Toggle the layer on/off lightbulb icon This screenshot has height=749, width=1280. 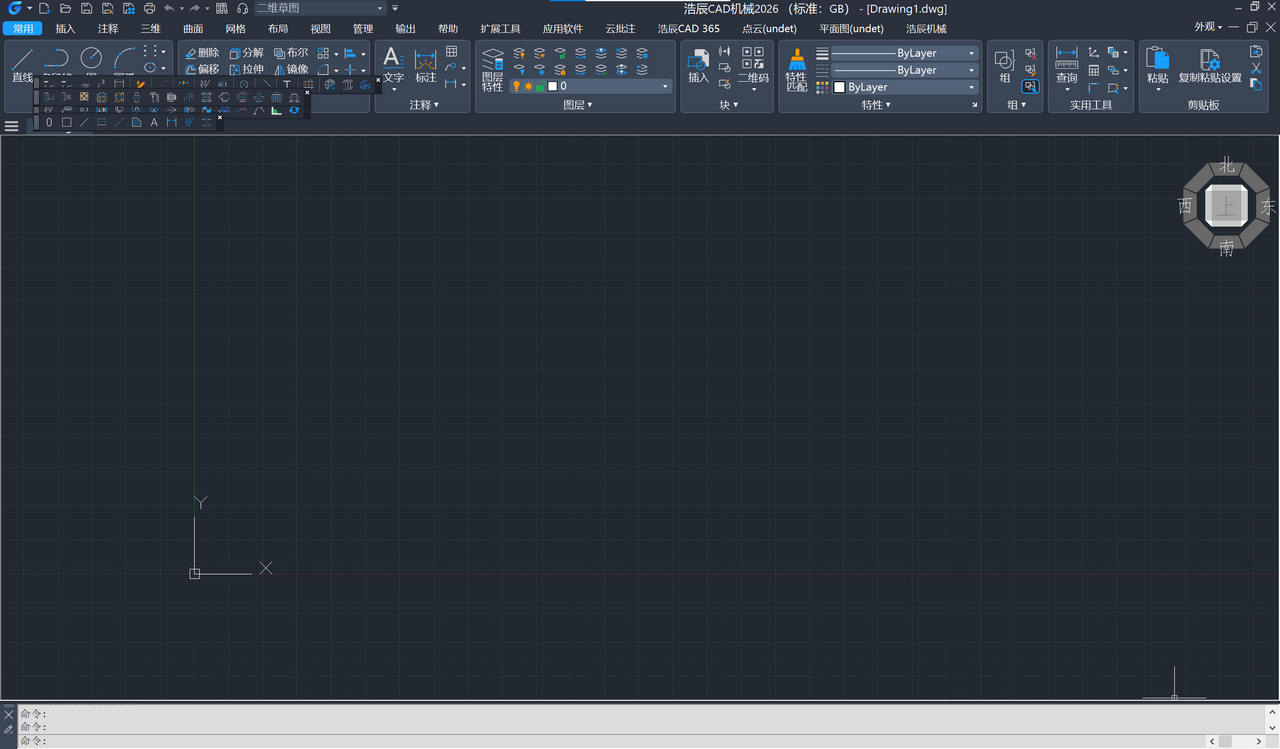click(517, 87)
